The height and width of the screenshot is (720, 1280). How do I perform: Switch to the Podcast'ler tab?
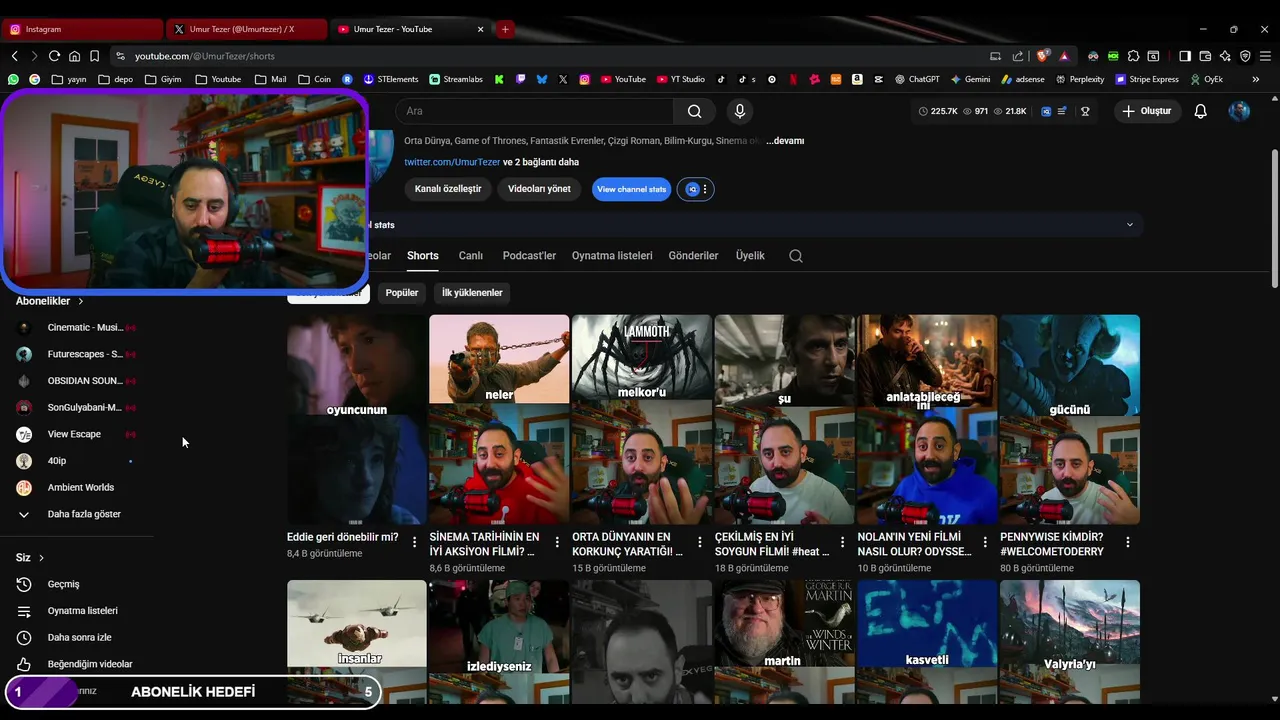[529, 256]
